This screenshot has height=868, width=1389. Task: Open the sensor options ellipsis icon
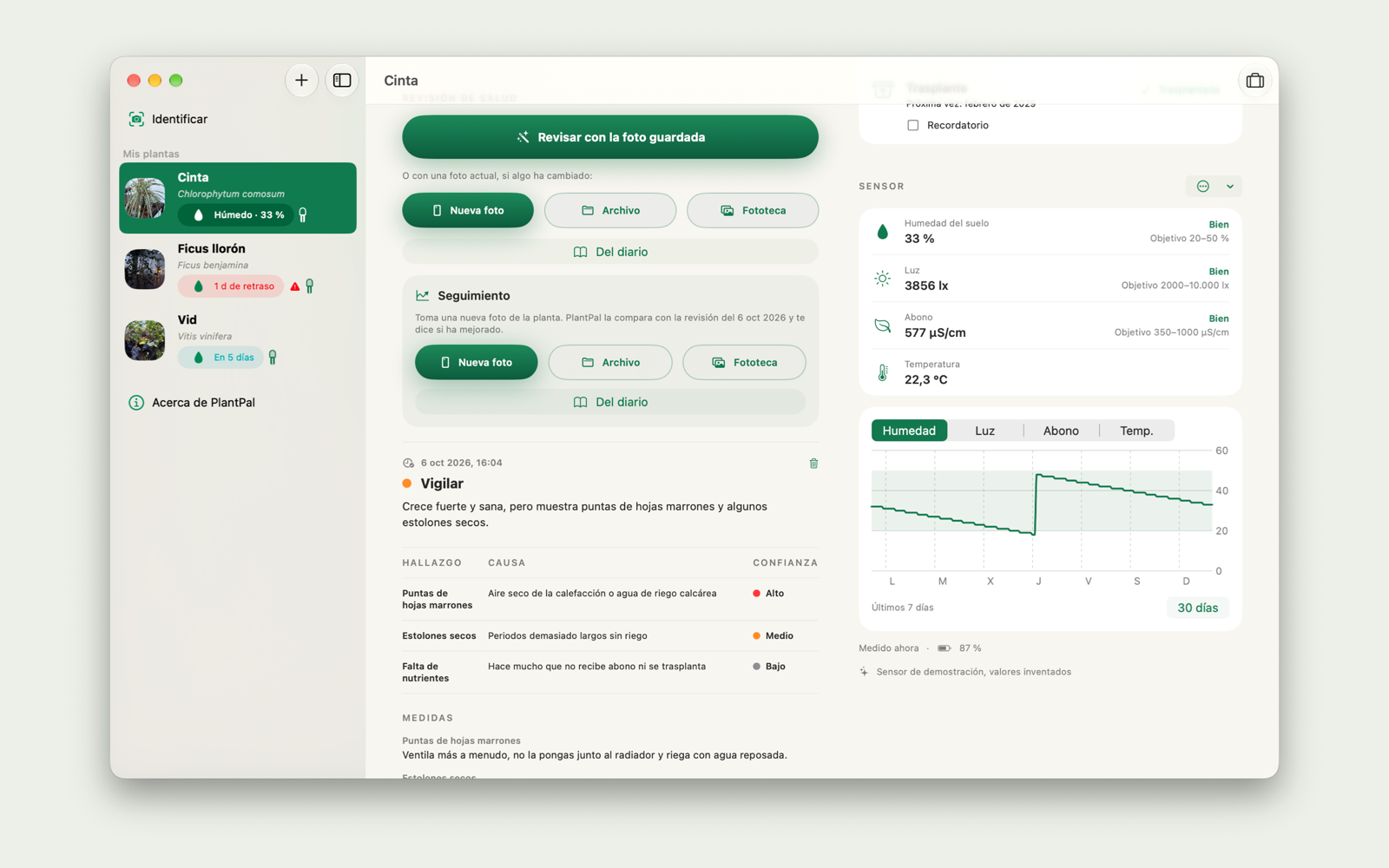pos(1203,187)
